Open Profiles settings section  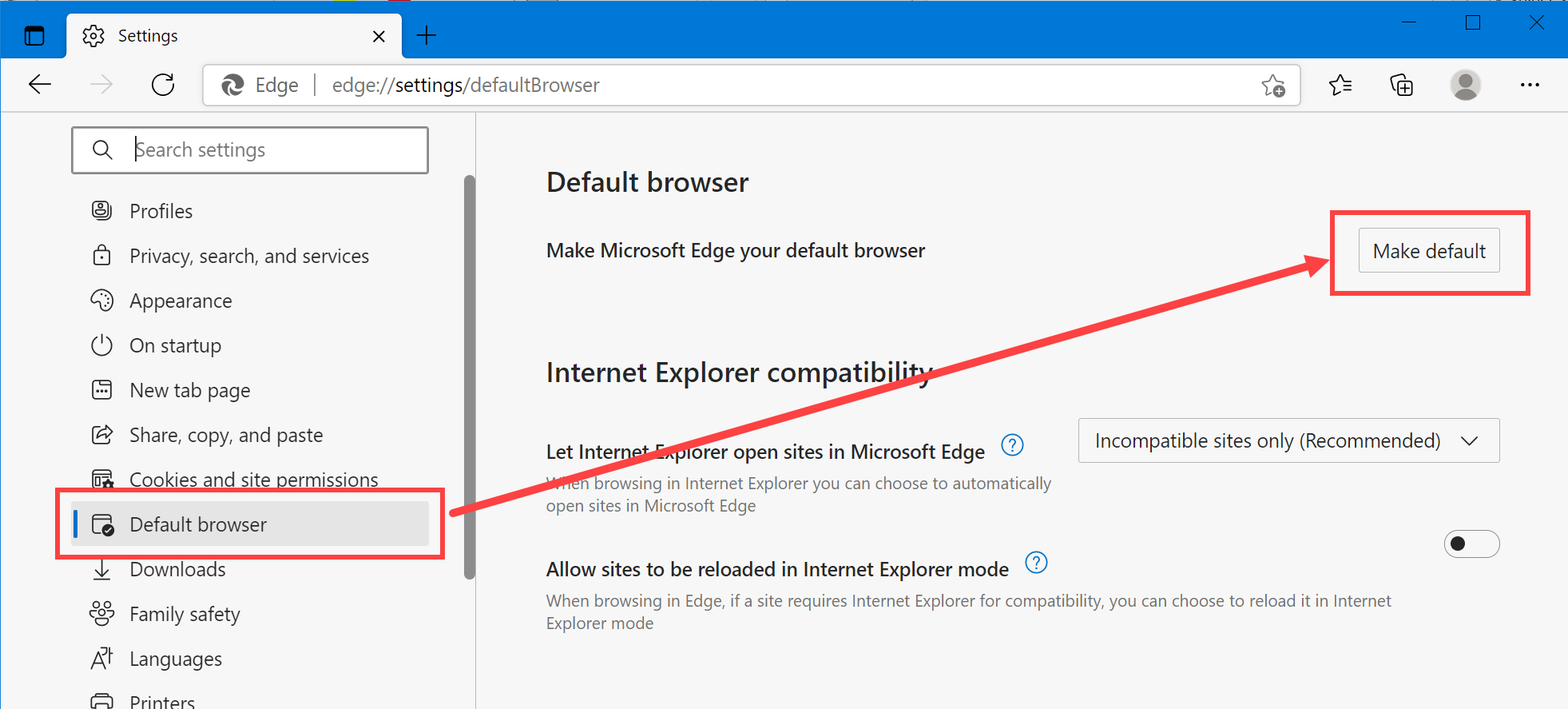pyautogui.click(x=161, y=211)
